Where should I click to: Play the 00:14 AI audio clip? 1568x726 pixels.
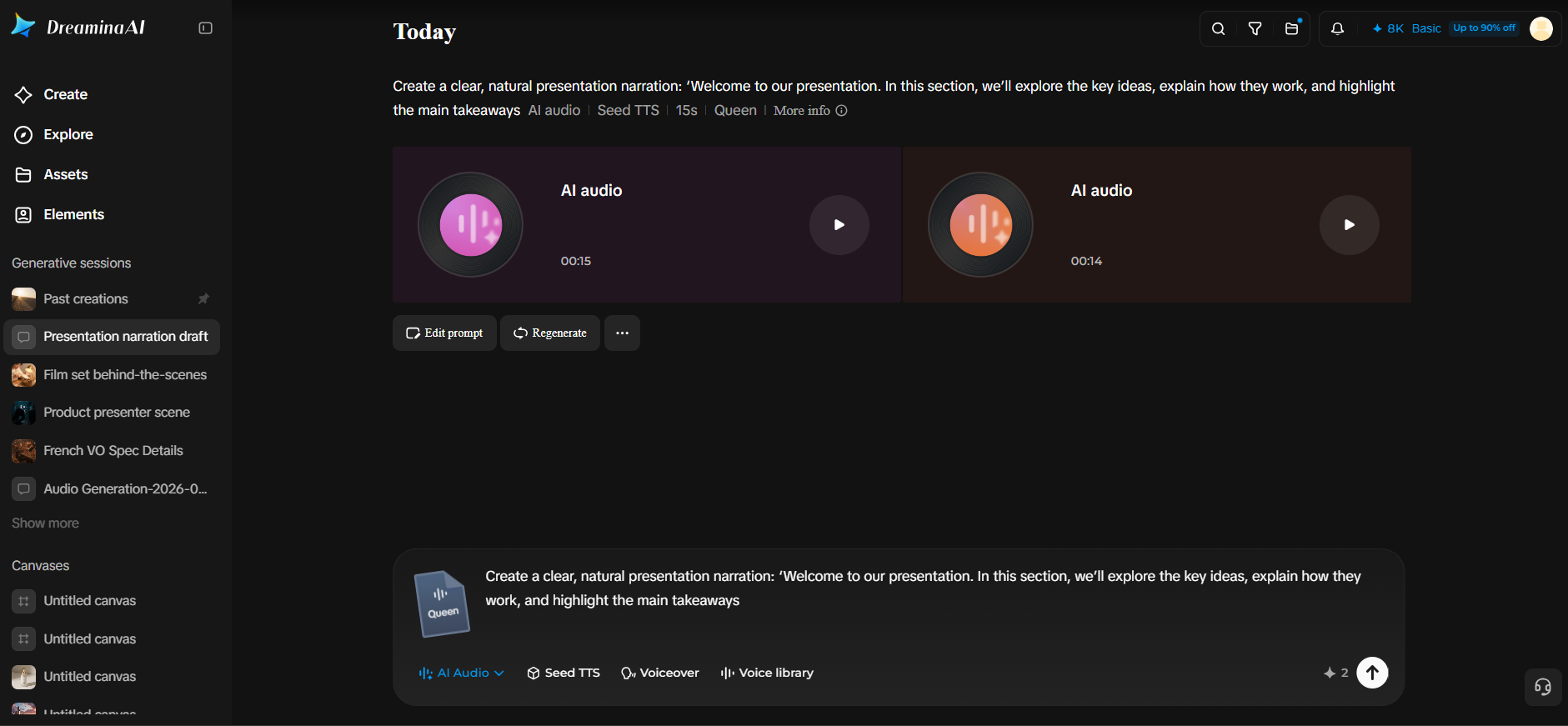point(1350,225)
